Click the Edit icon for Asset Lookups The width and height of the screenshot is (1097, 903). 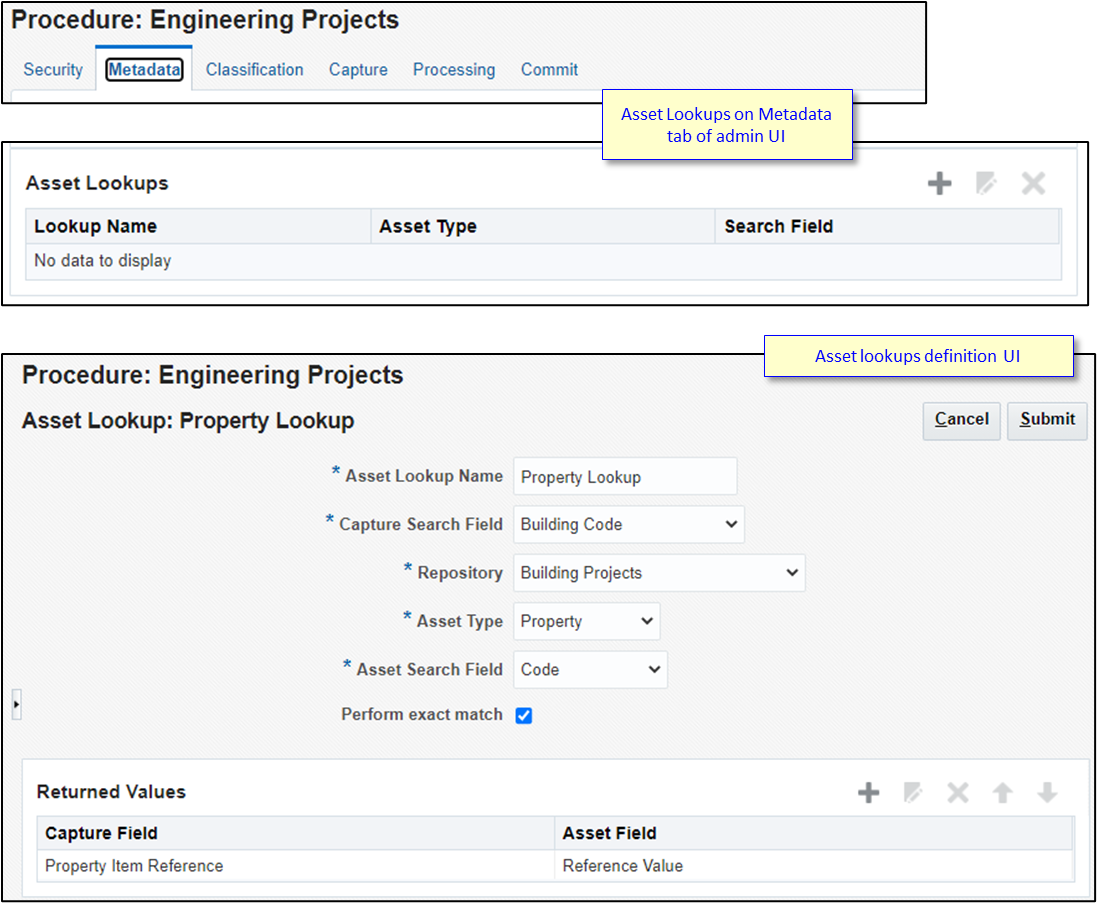point(986,183)
